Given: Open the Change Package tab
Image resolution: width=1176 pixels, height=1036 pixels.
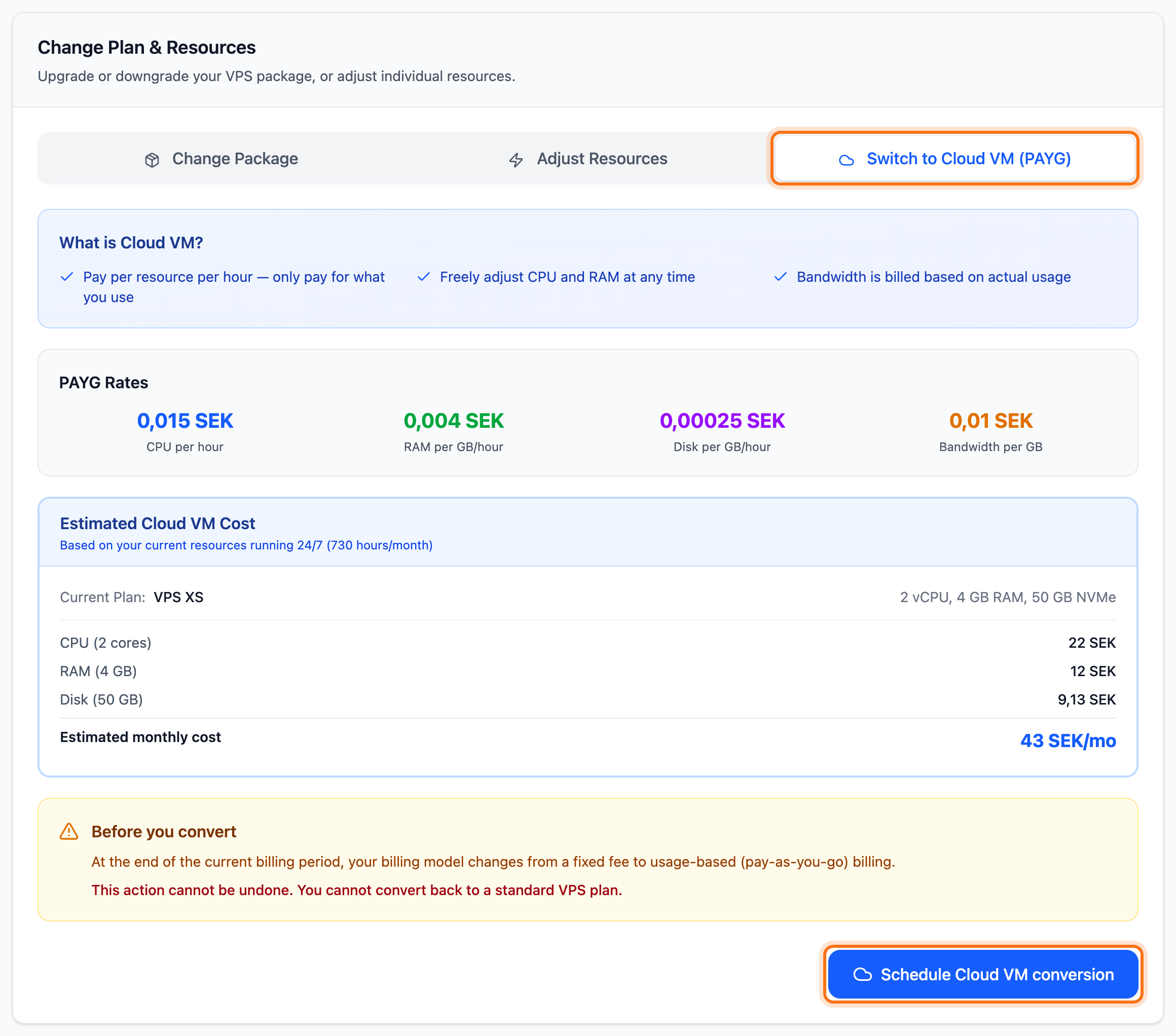Looking at the screenshot, I should (221, 159).
